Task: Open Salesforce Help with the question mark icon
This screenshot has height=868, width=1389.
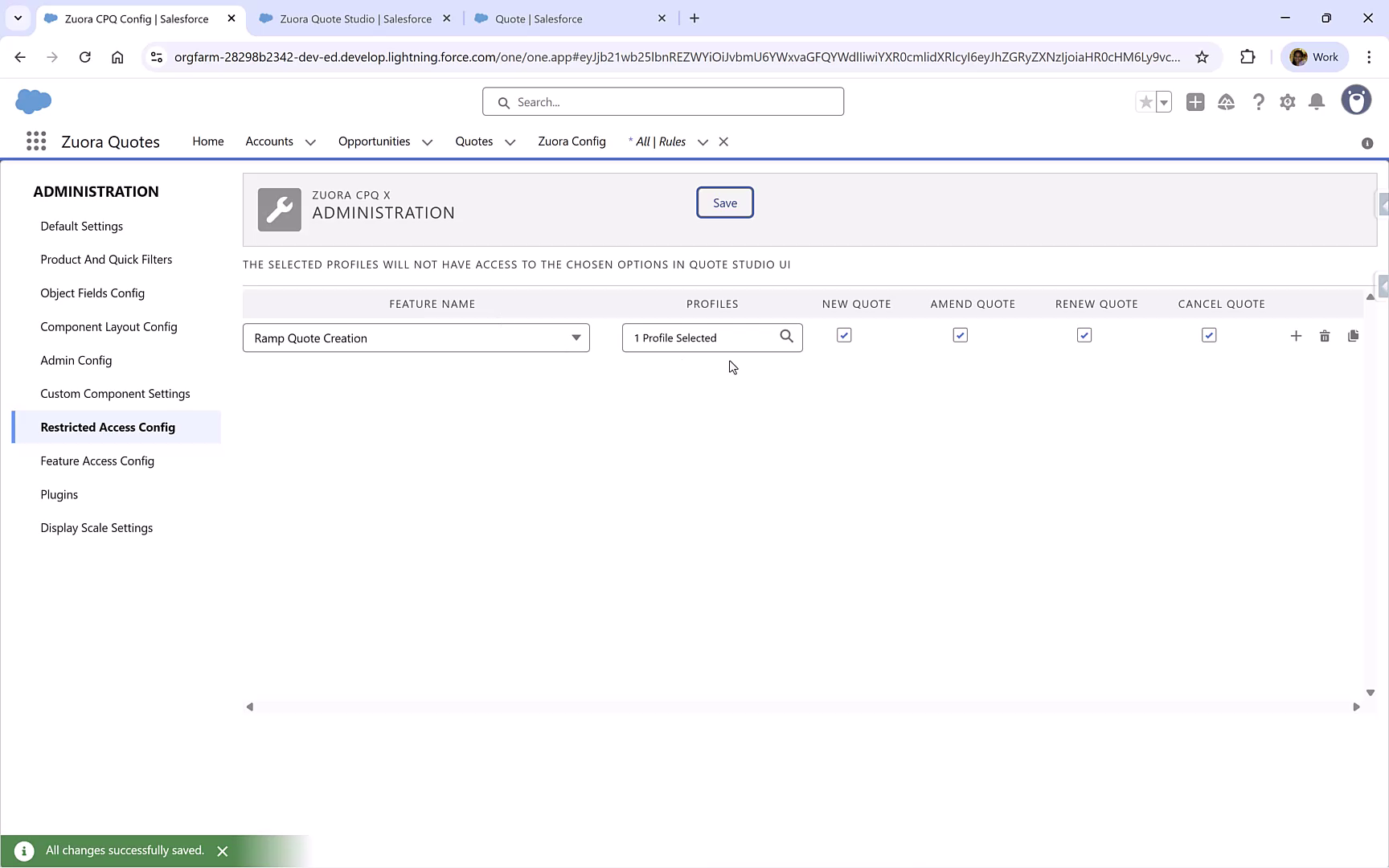Action: click(1258, 101)
